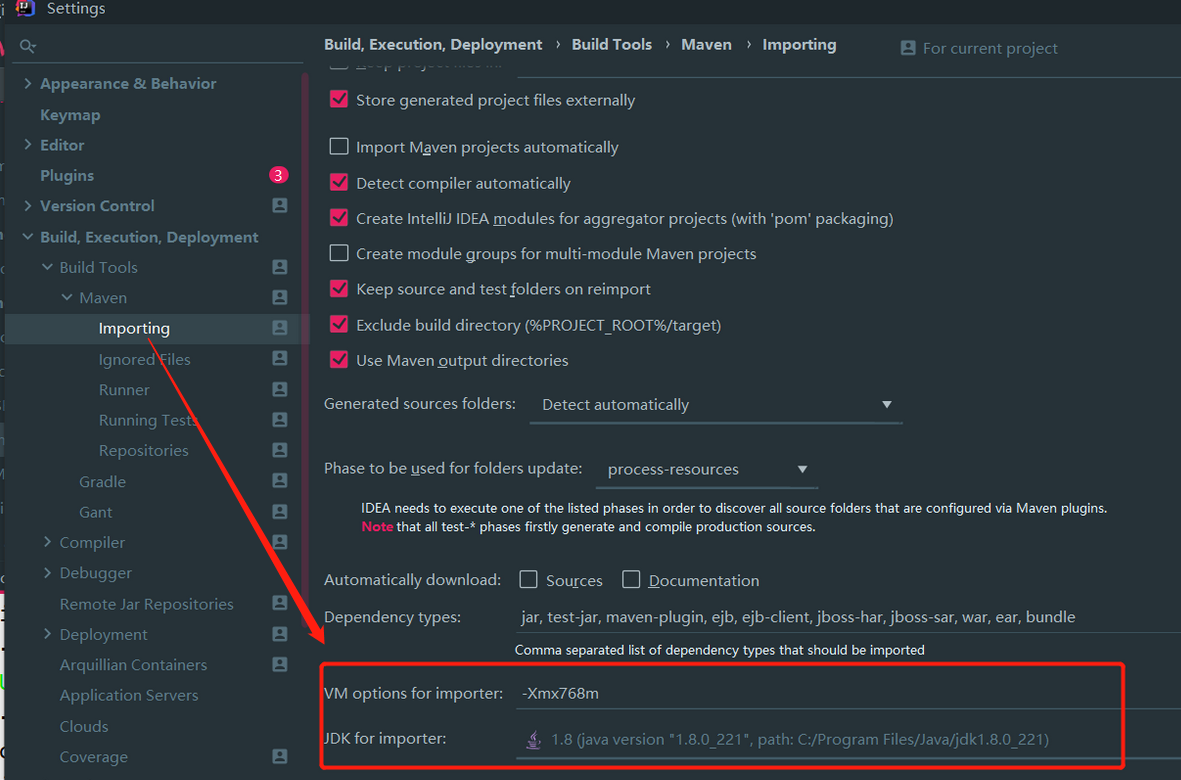Enable Import Maven projects automatically
Image resolution: width=1181 pixels, height=780 pixels.
tap(339, 146)
